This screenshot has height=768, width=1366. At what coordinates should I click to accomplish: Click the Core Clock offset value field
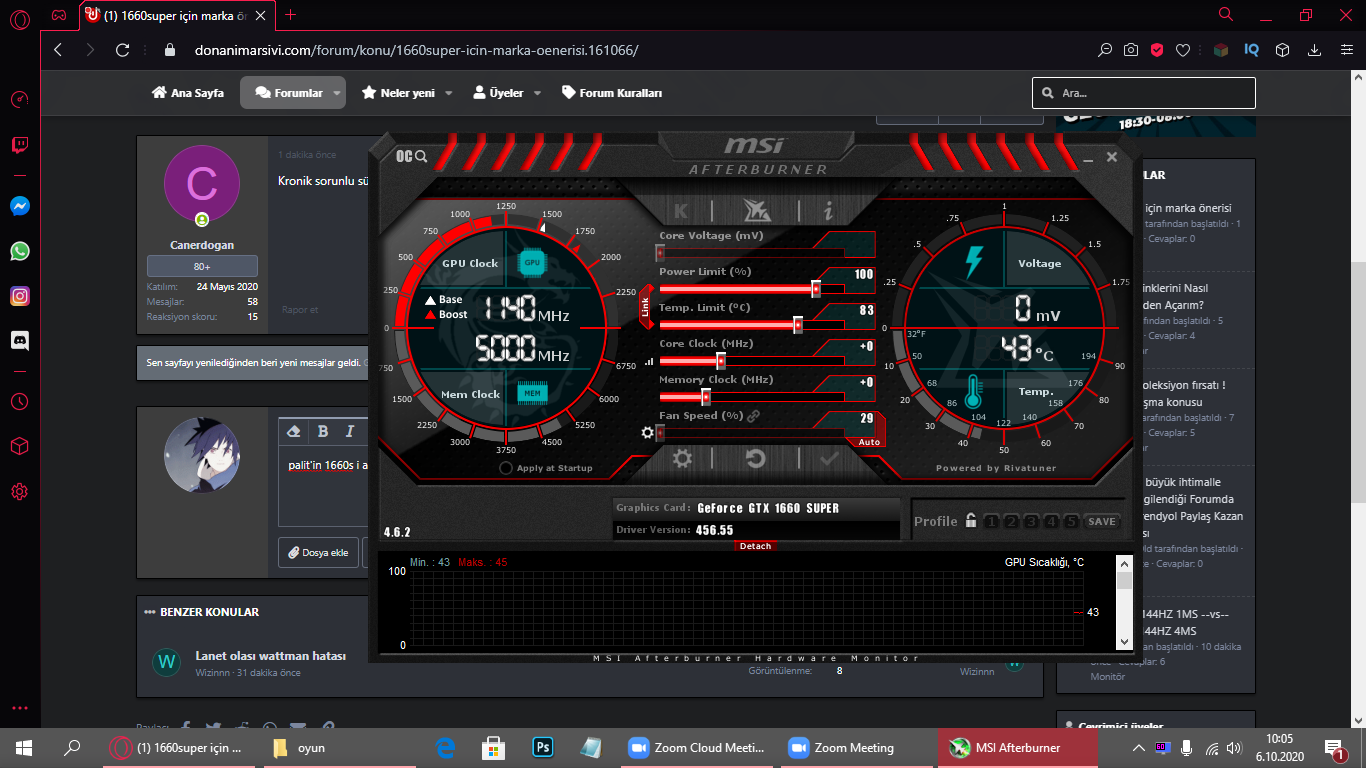click(849, 346)
